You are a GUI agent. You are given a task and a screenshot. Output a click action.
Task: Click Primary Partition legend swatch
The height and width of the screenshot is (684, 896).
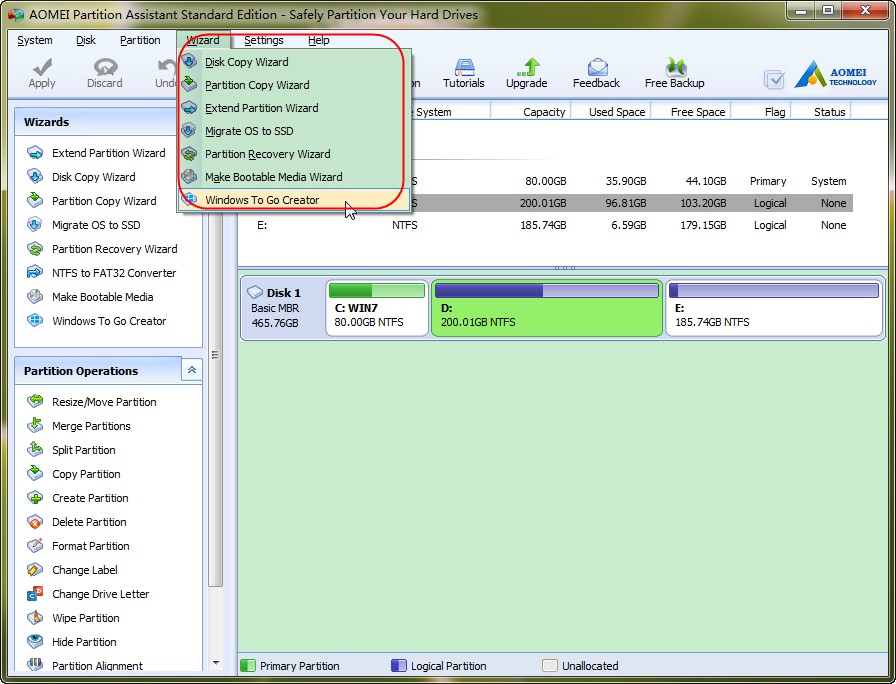[248, 666]
